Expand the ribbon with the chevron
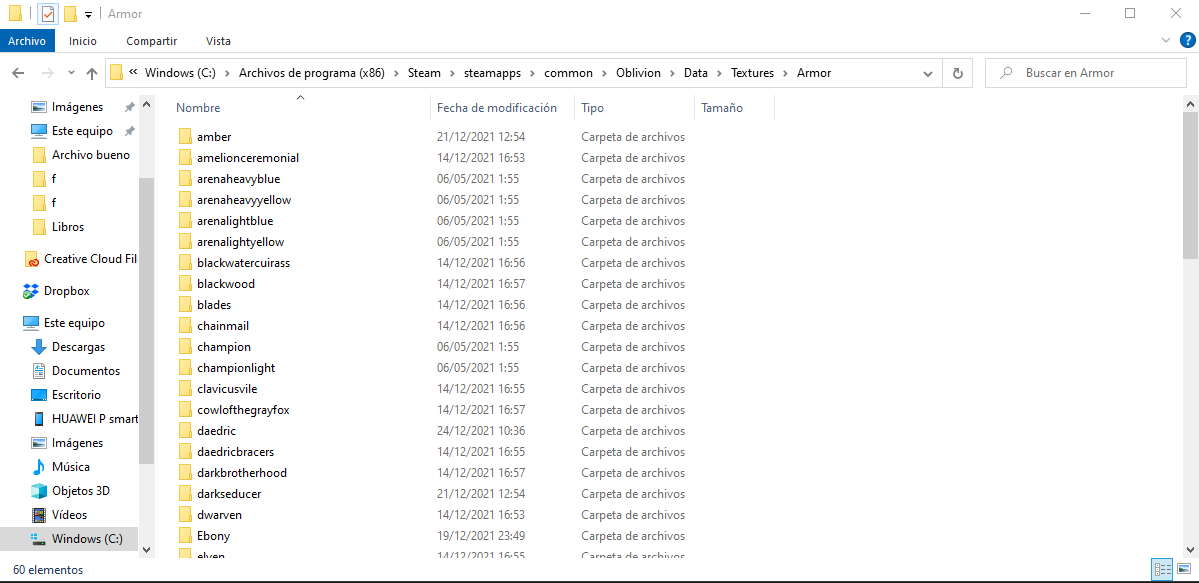 [1165, 40]
